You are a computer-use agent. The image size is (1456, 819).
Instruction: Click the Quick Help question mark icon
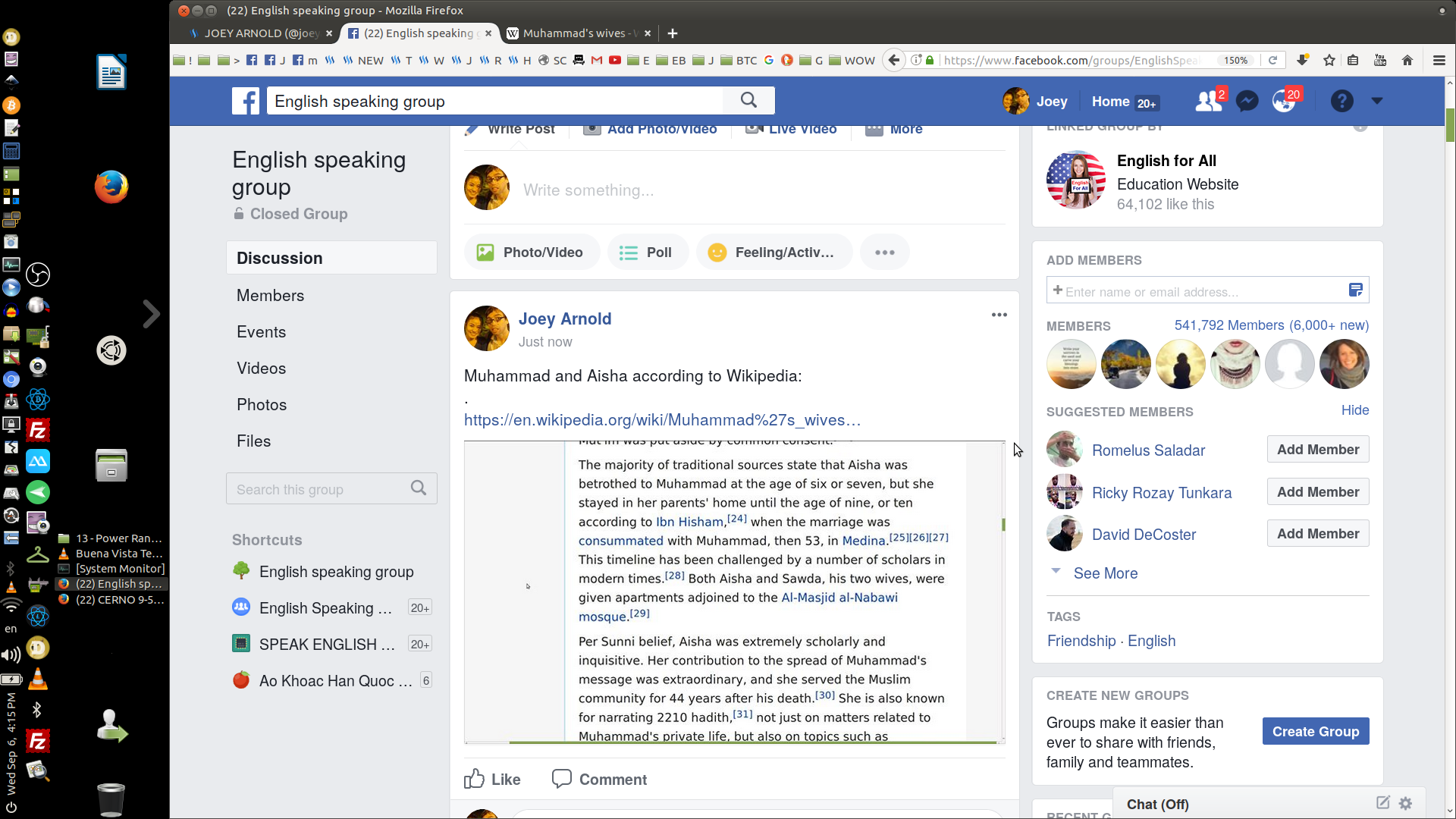1341,101
